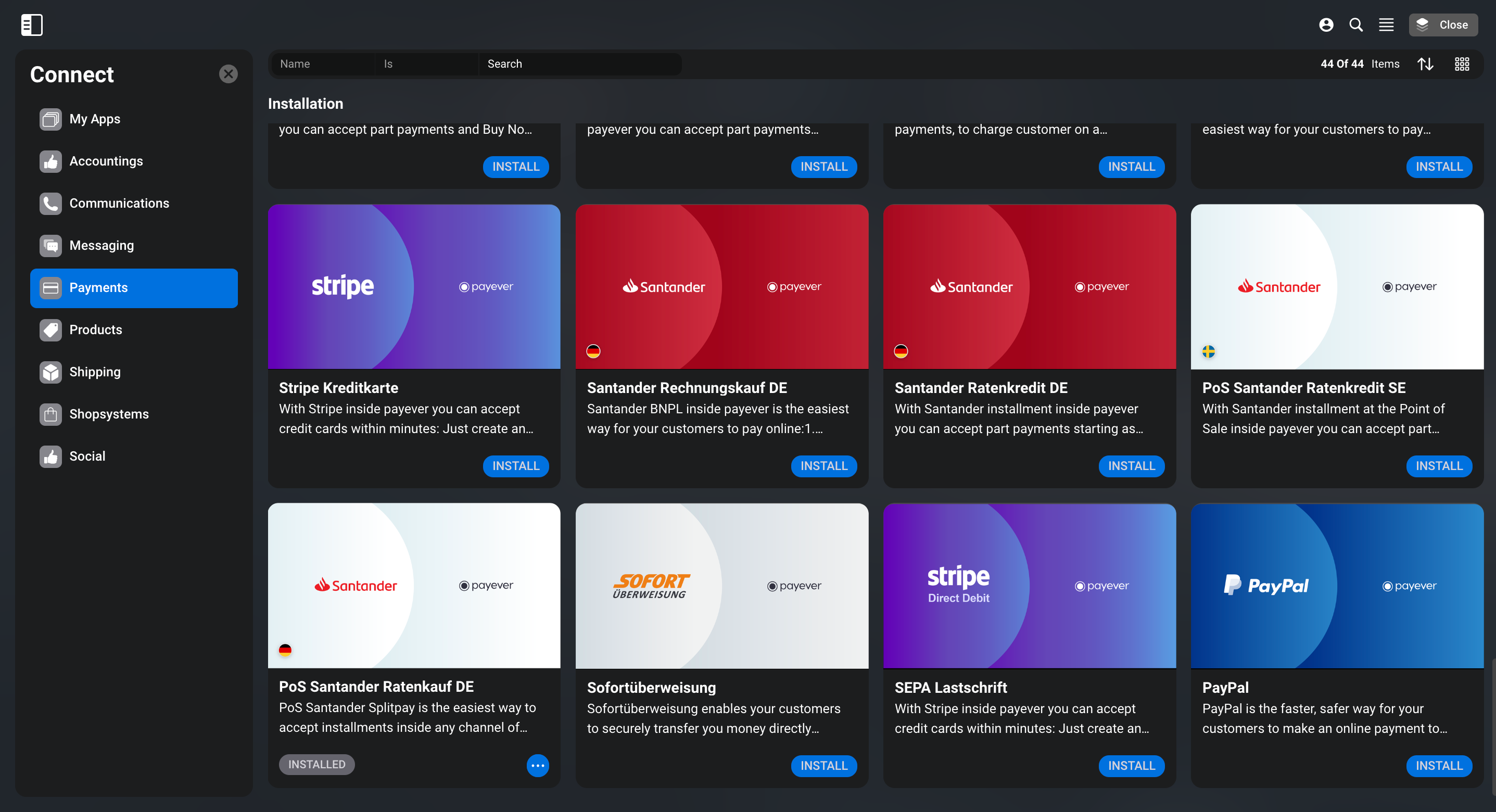
Task: Open the Santander Ratenkredit DE card image
Action: pyautogui.click(x=1030, y=286)
